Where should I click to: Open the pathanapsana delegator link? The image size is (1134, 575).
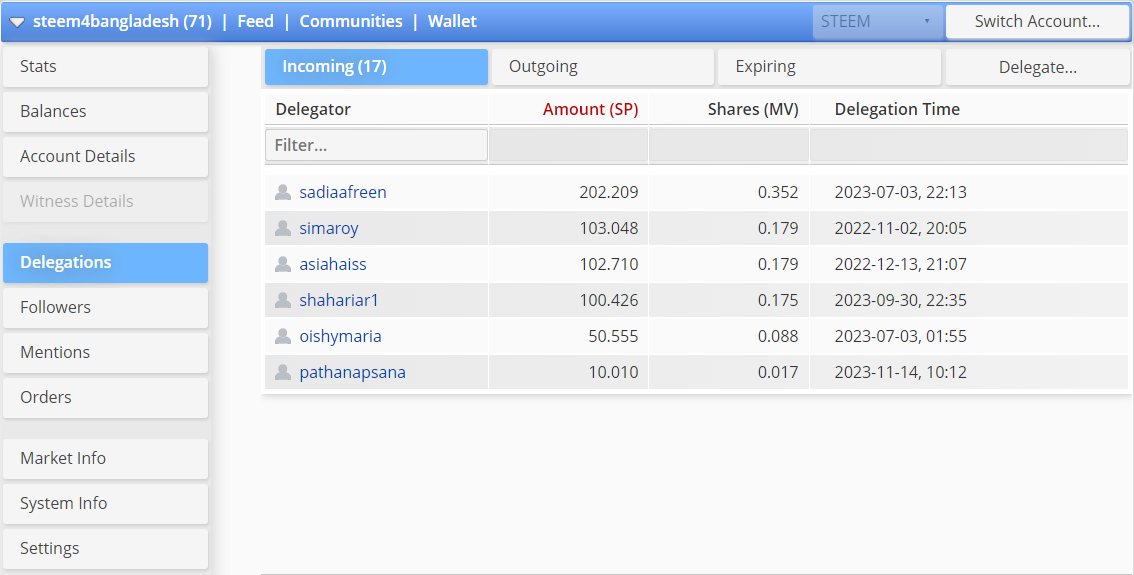[352, 372]
